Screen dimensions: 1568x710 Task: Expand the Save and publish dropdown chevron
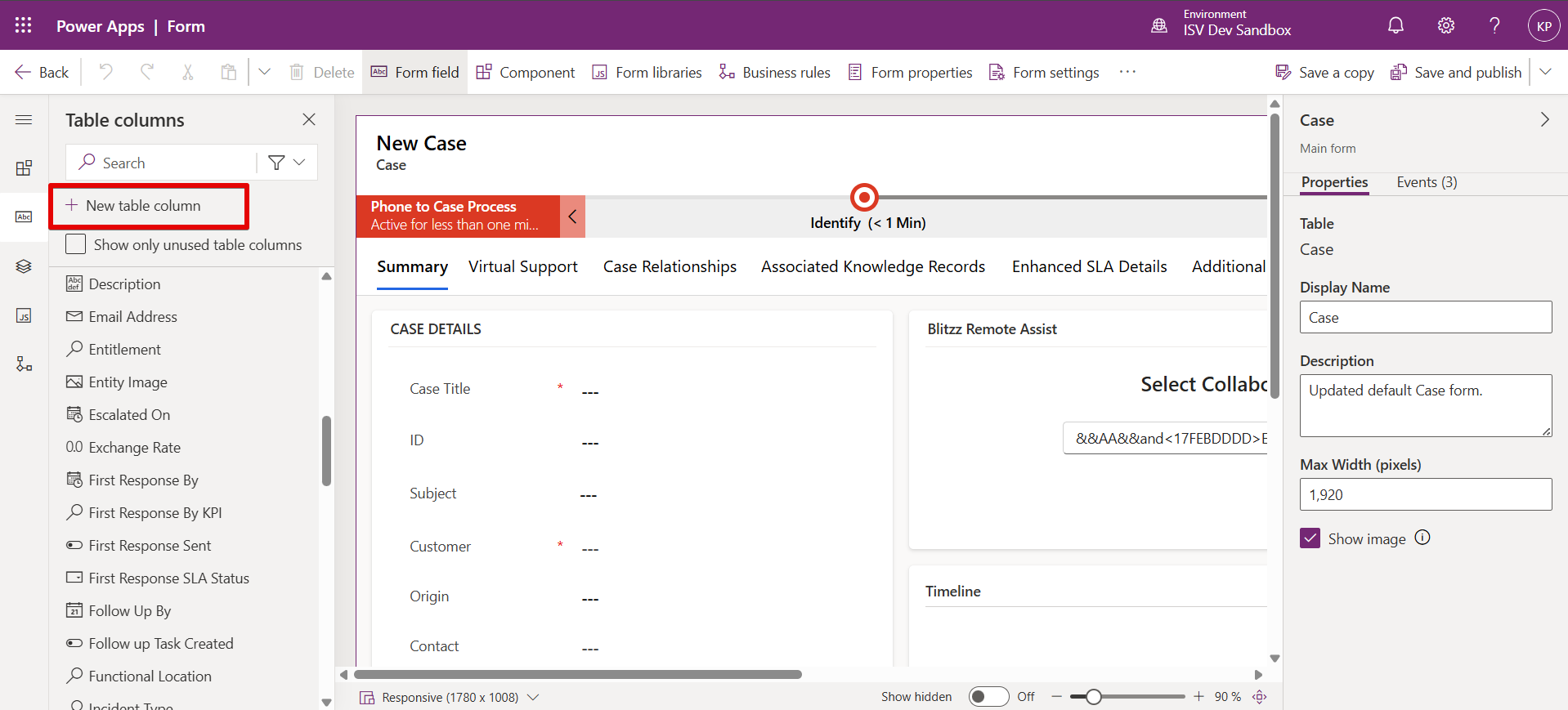pyautogui.click(x=1545, y=72)
